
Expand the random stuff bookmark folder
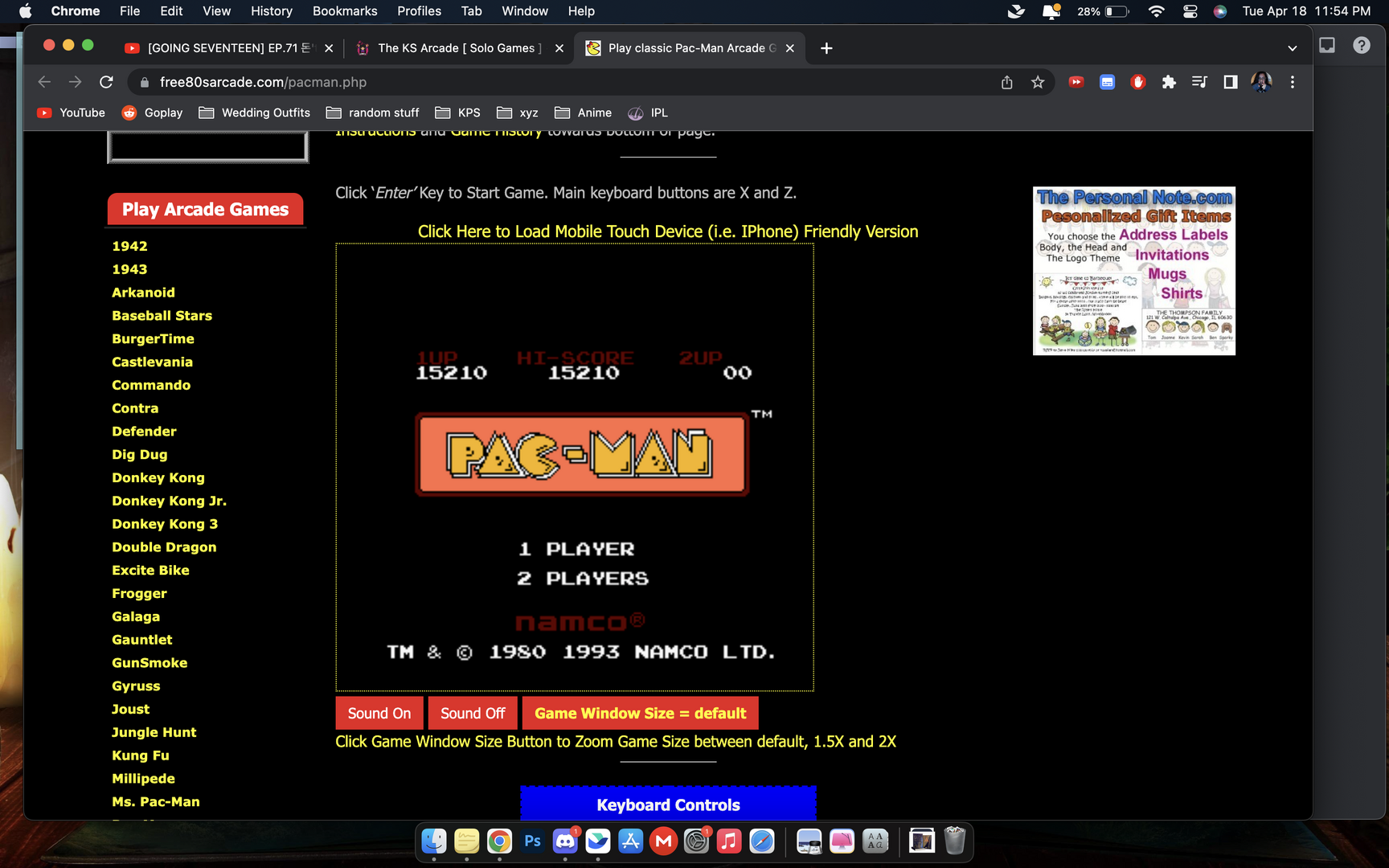(372, 113)
